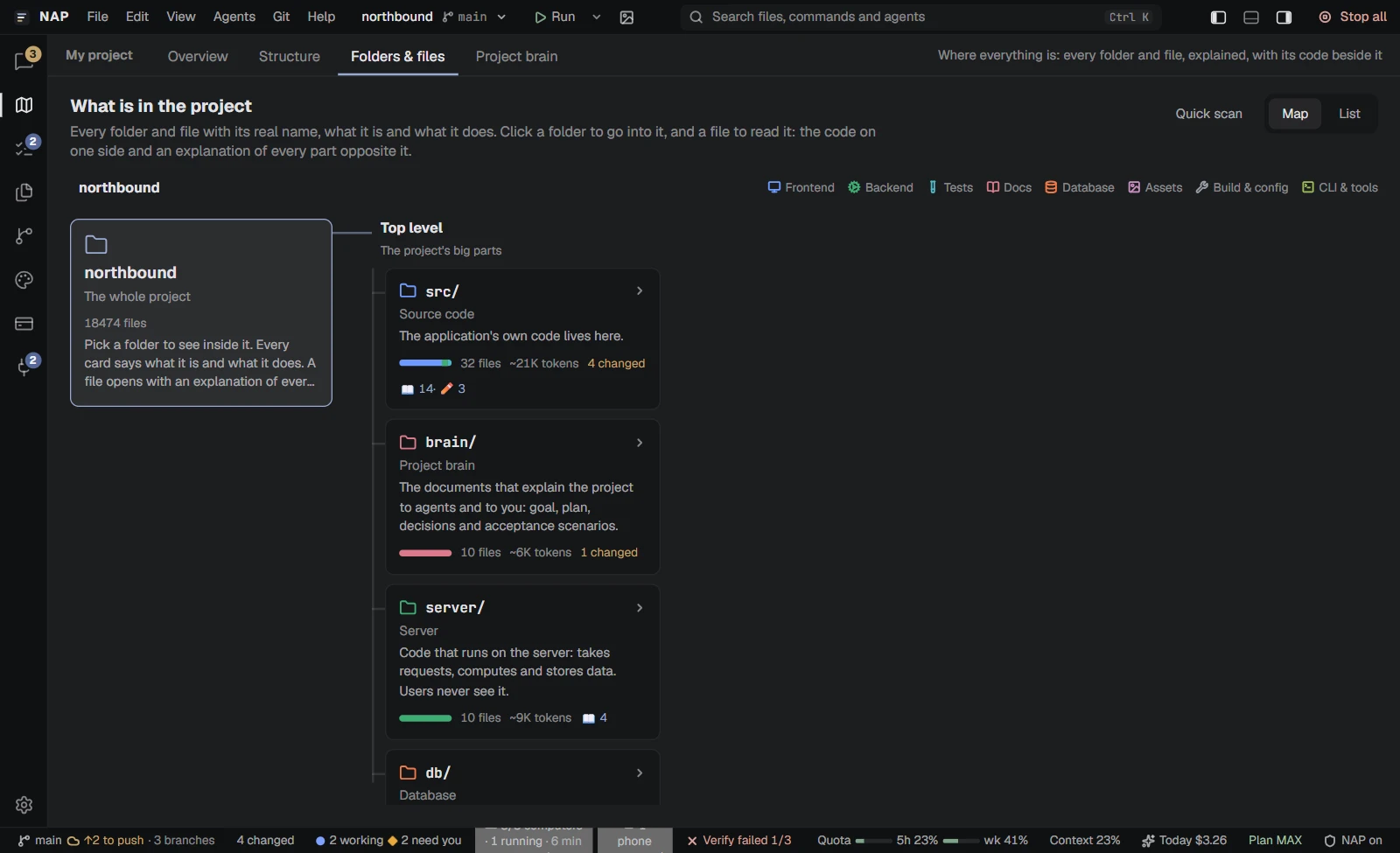The image size is (1400, 853).
Task: Open the plug integrations sidebar icon
Action: [x=24, y=367]
